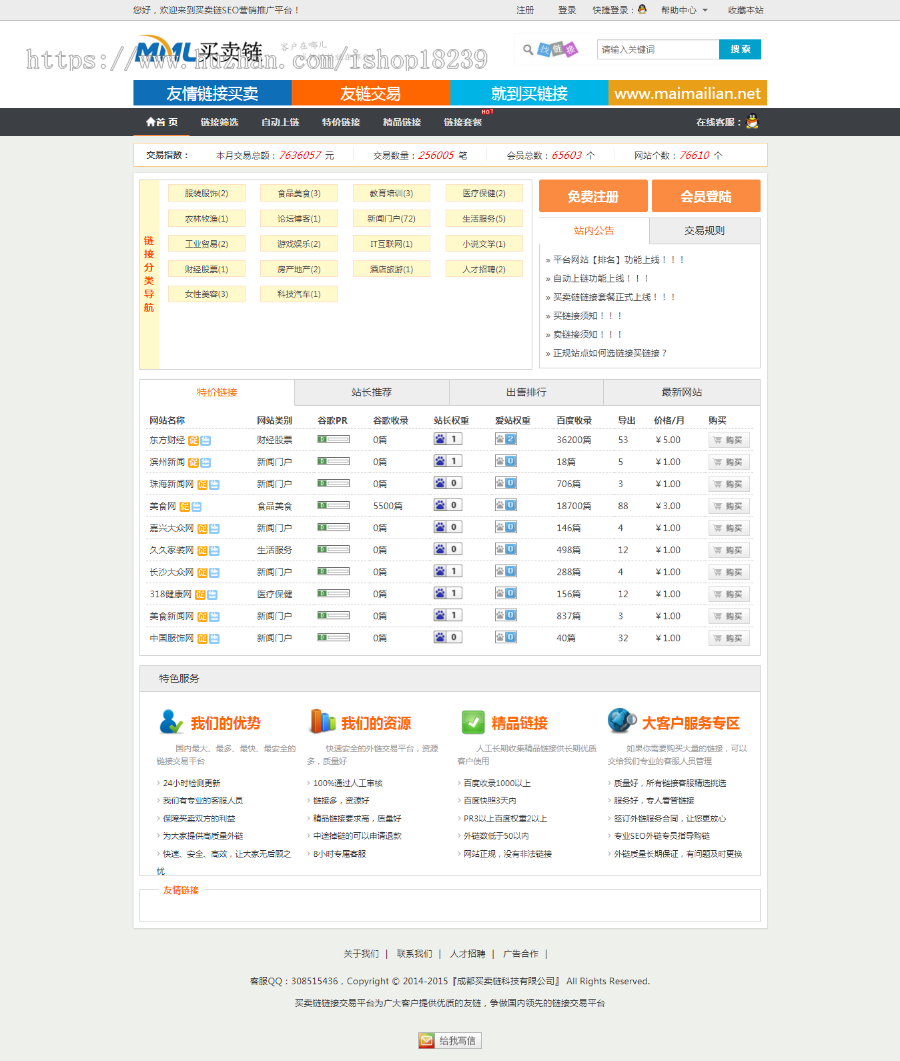Open 精品链接 in navigation bar
Image resolution: width=900 pixels, height=1061 pixels.
[402, 122]
